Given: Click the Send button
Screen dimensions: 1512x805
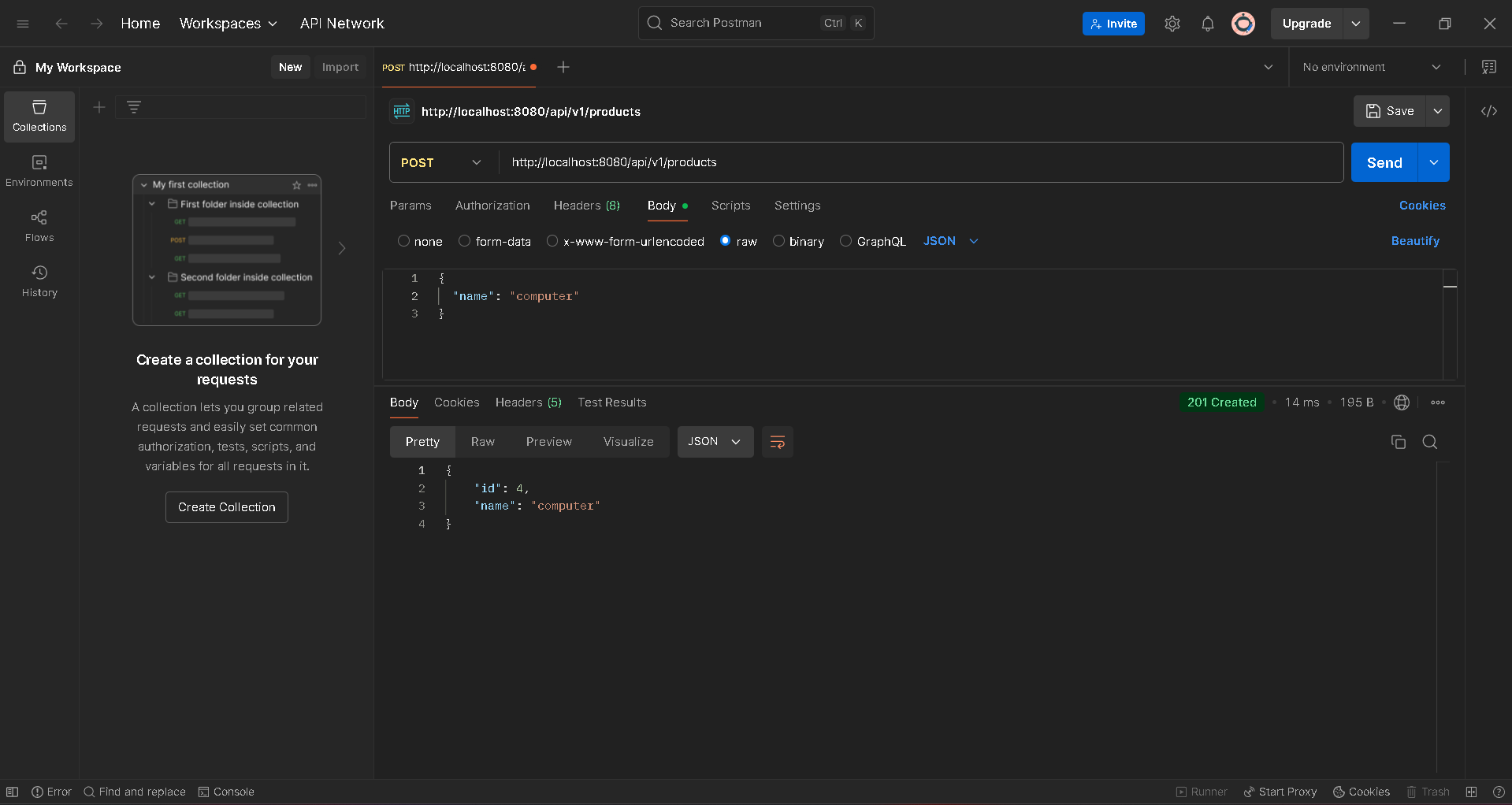Looking at the screenshot, I should tap(1384, 162).
